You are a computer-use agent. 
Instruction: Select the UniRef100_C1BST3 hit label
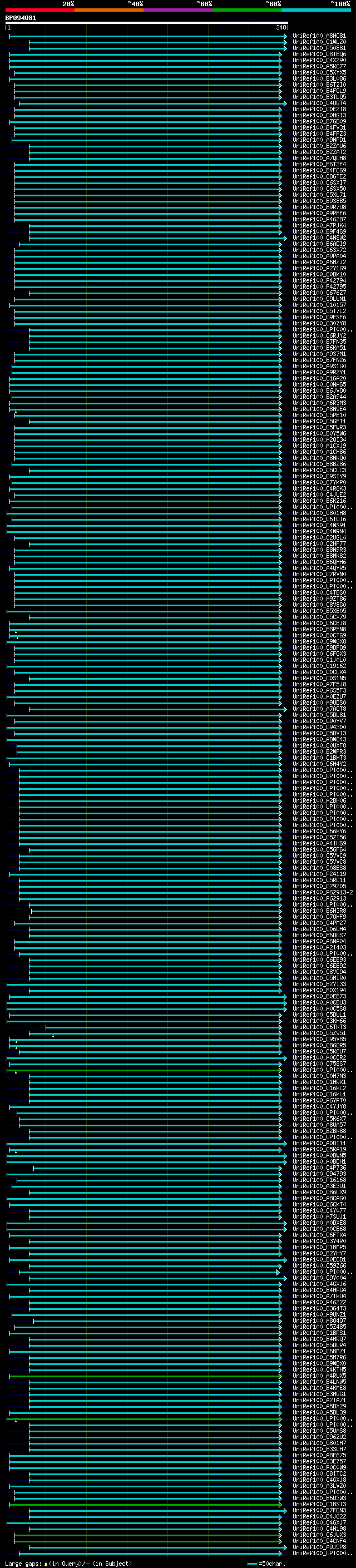(x=319, y=1504)
